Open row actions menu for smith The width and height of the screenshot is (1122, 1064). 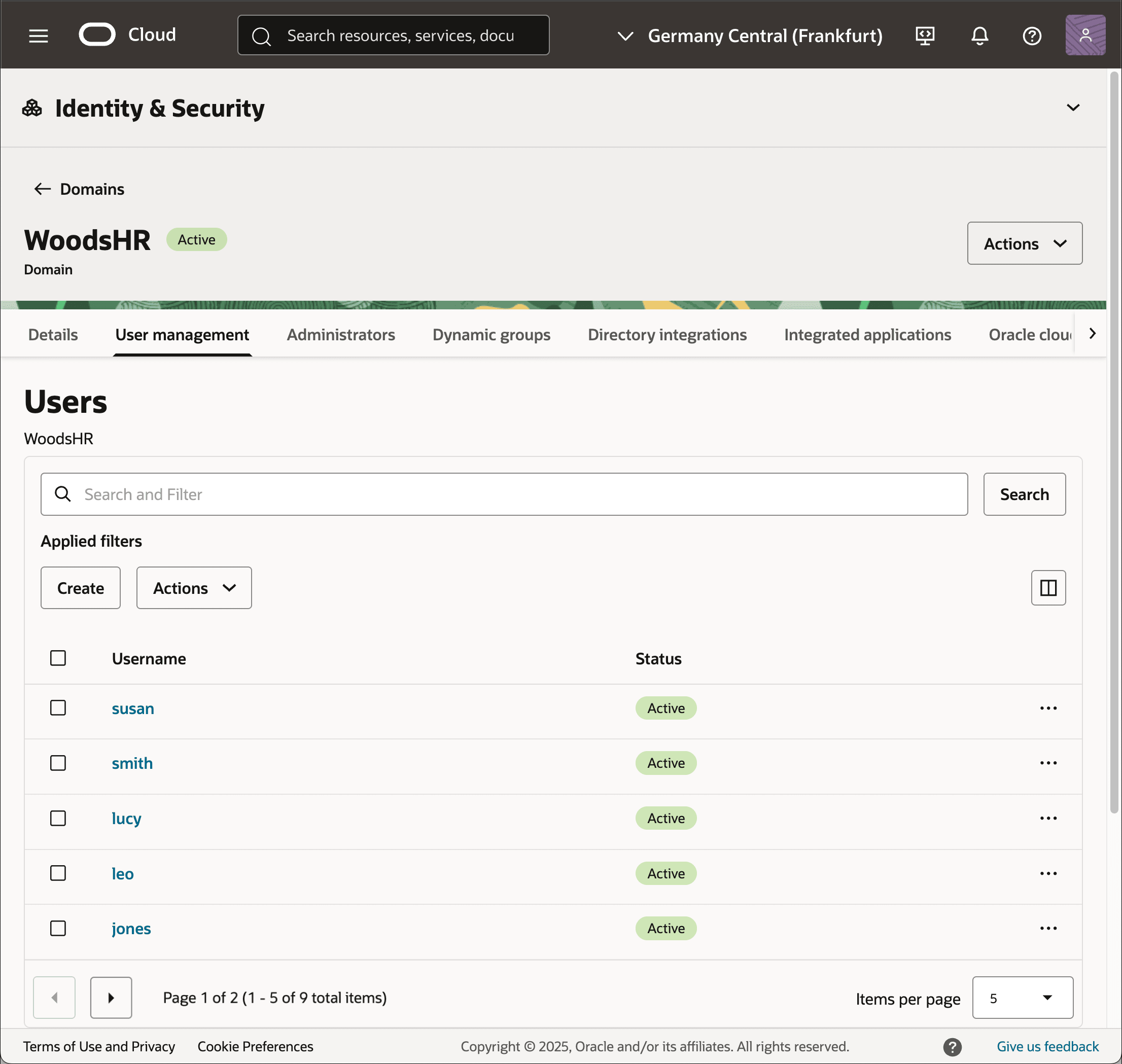pyautogui.click(x=1048, y=763)
